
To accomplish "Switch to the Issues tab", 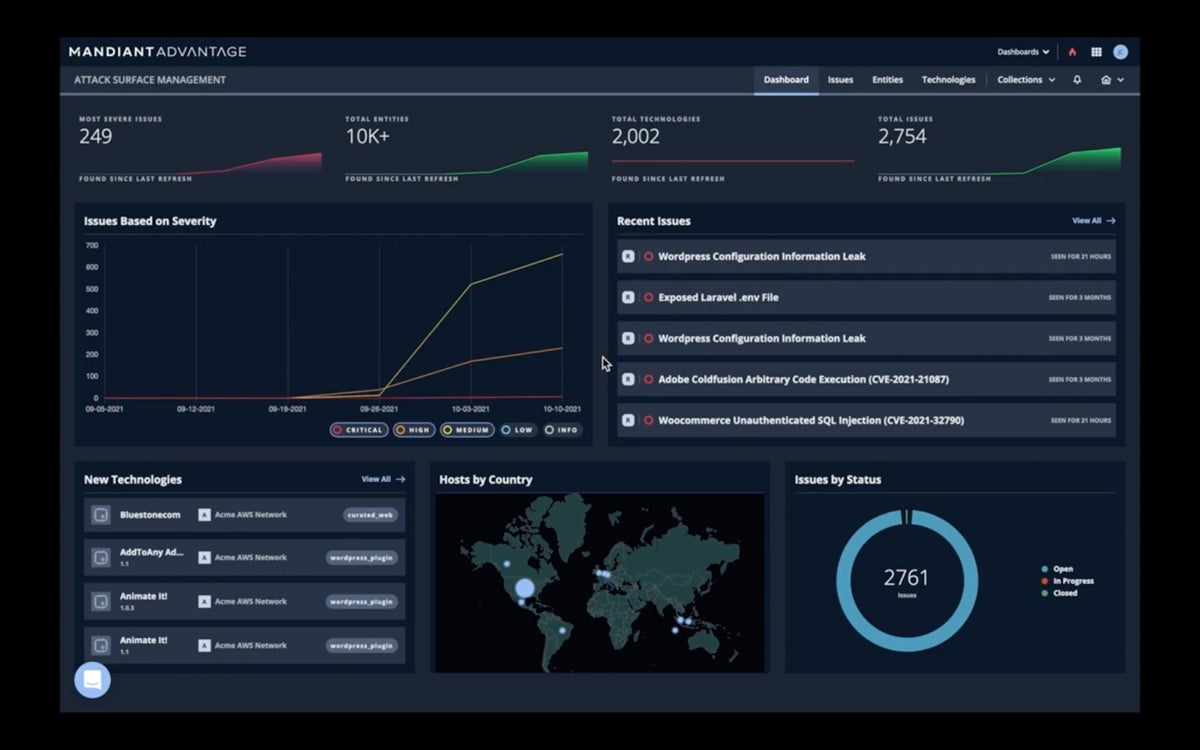I will [840, 79].
